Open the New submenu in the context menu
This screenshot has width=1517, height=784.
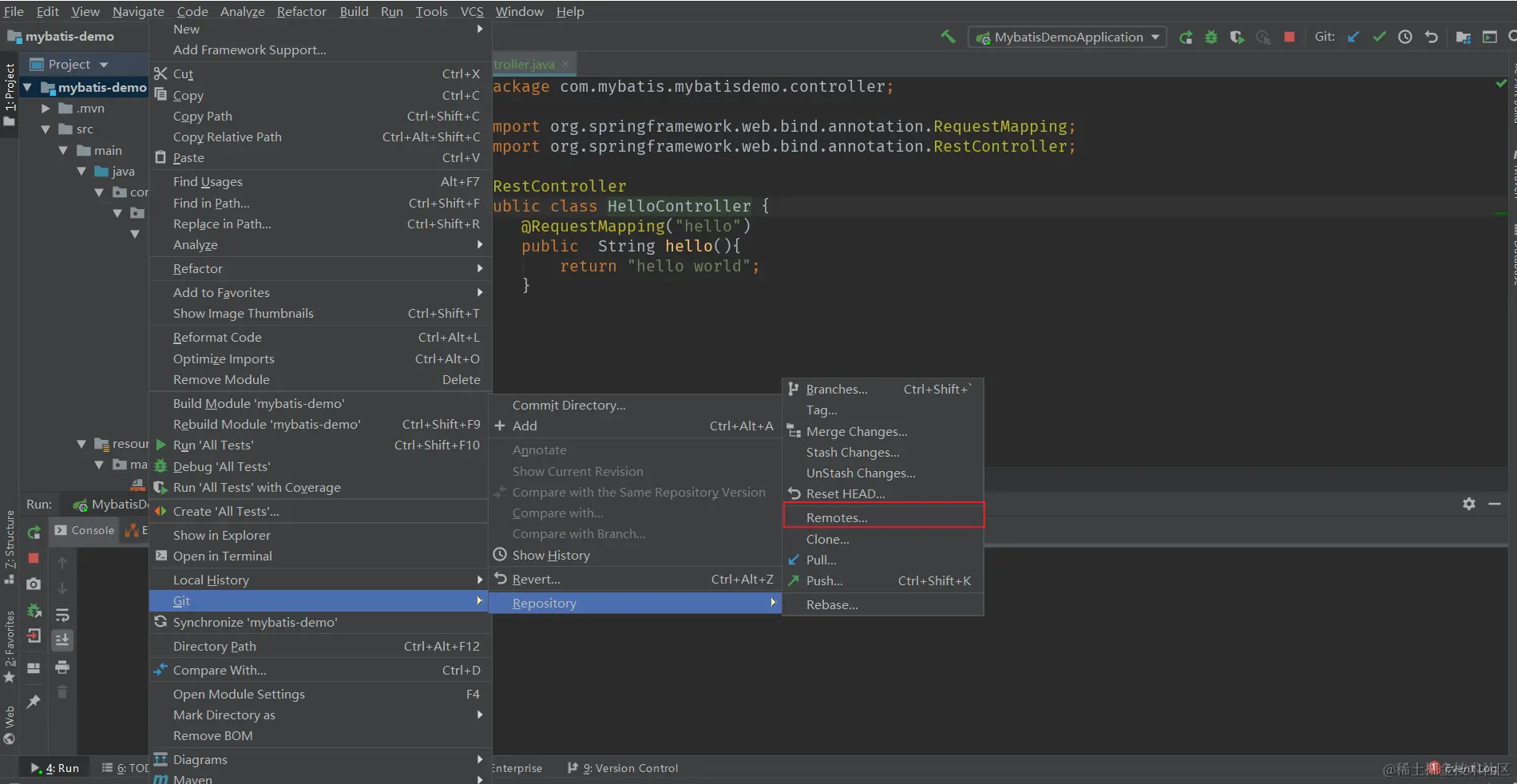[320, 30]
